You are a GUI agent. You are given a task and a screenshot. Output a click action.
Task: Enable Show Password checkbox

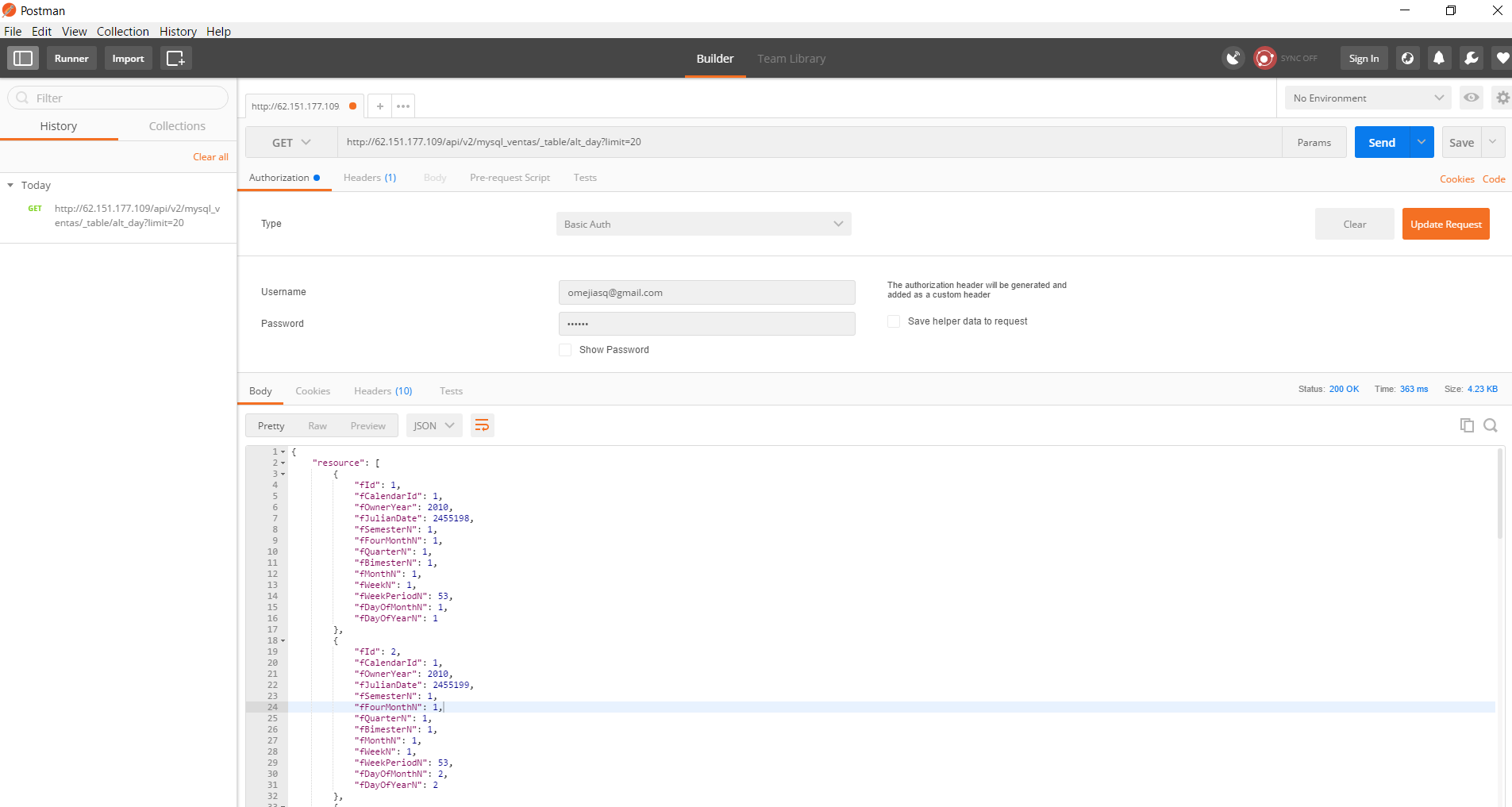coord(565,350)
